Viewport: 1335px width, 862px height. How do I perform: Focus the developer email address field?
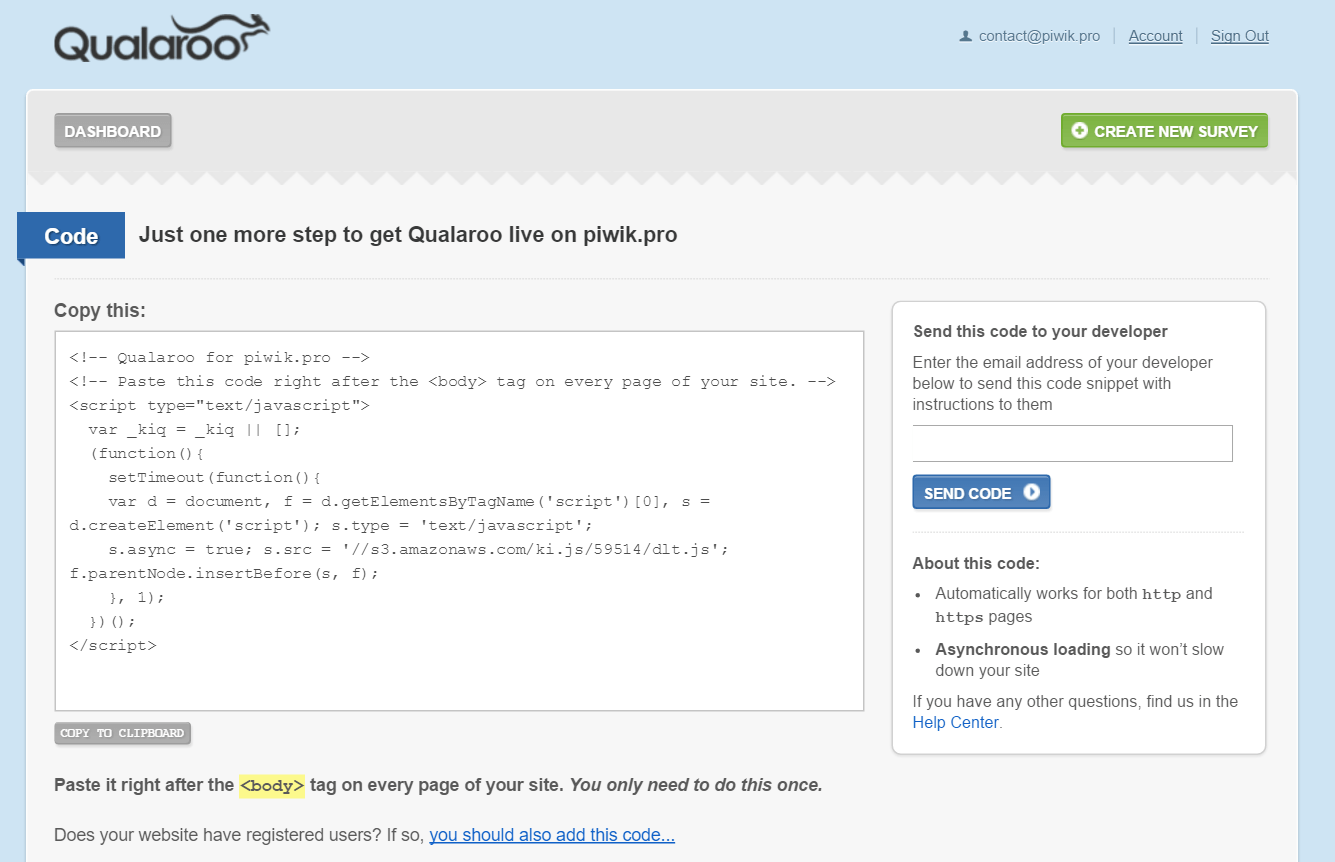tap(1072, 443)
